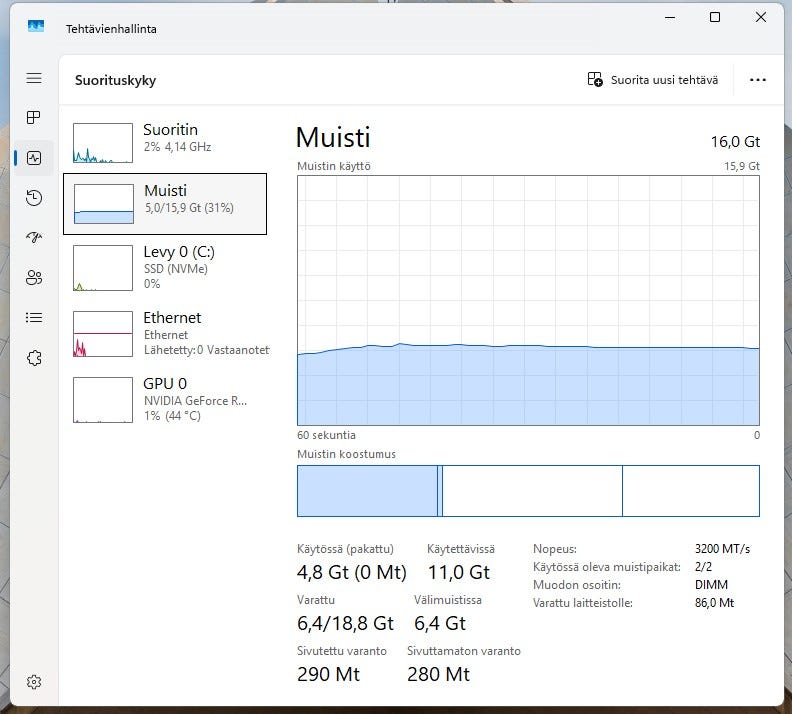Image resolution: width=792 pixels, height=714 pixels.
Task: Go to Startup apps sidebar icon
Action: 34,238
